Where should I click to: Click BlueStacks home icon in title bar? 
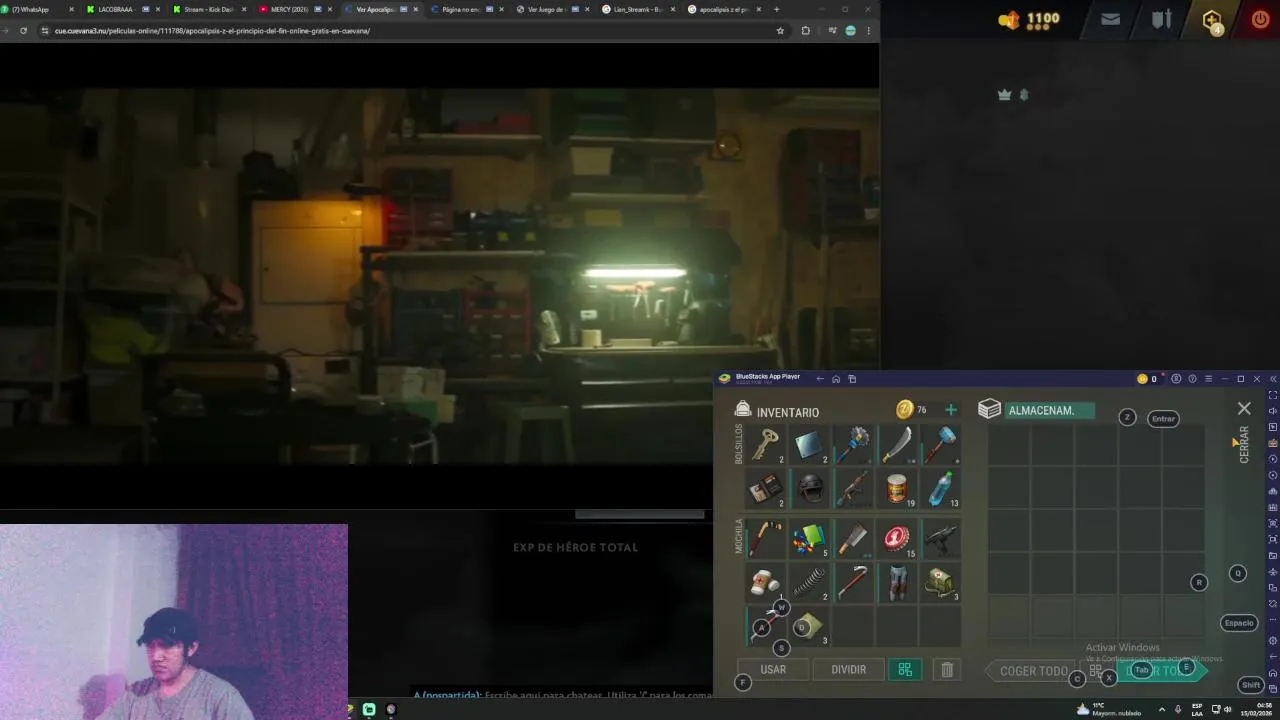836,379
